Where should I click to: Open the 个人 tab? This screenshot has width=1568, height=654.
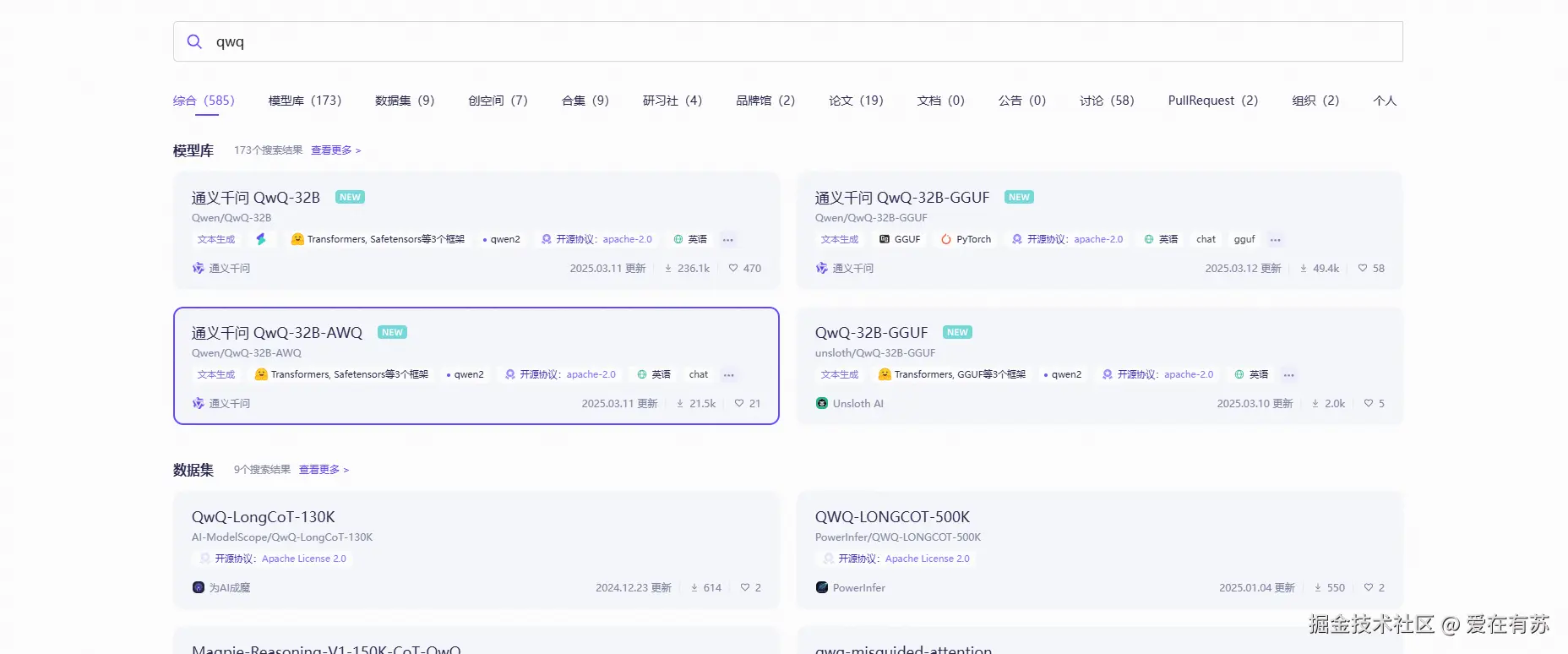tap(1385, 101)
